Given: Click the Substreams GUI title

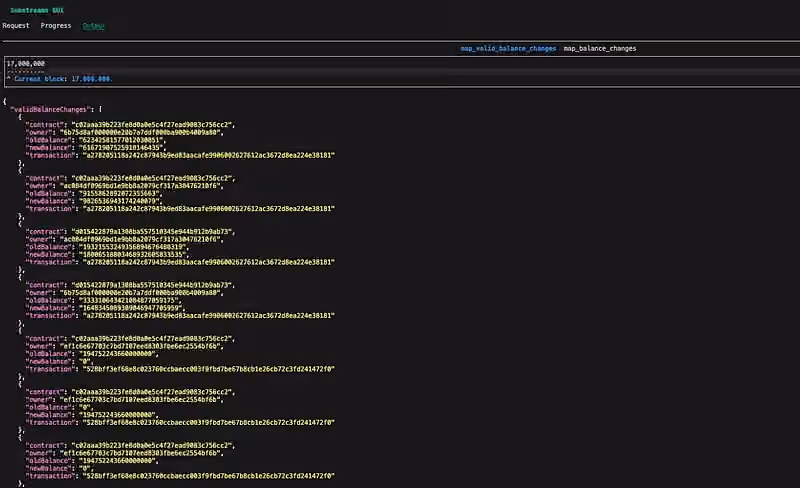Looking at the screenshot, I should click(37, 10).
